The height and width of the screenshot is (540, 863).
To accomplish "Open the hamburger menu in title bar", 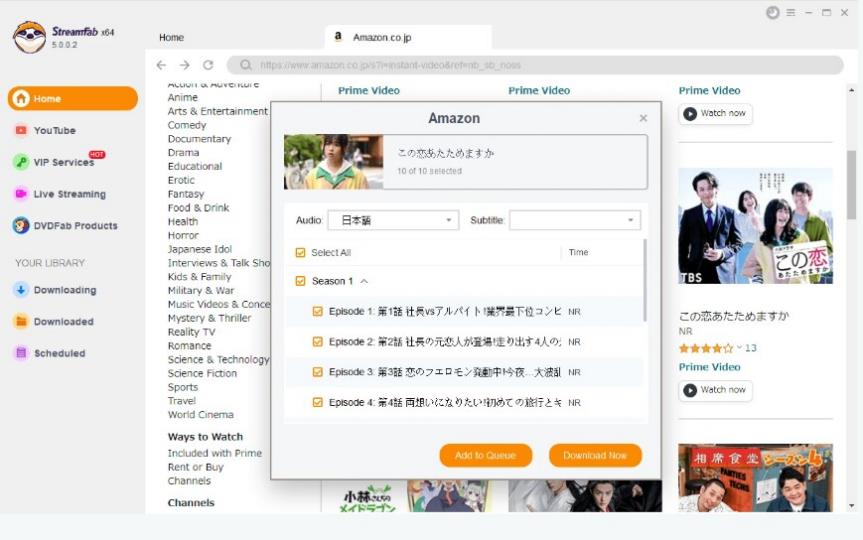I will (791, 13).
